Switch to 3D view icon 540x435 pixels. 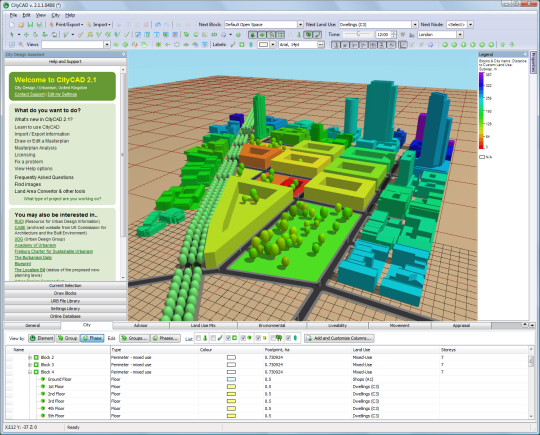(x=214, y=34)
